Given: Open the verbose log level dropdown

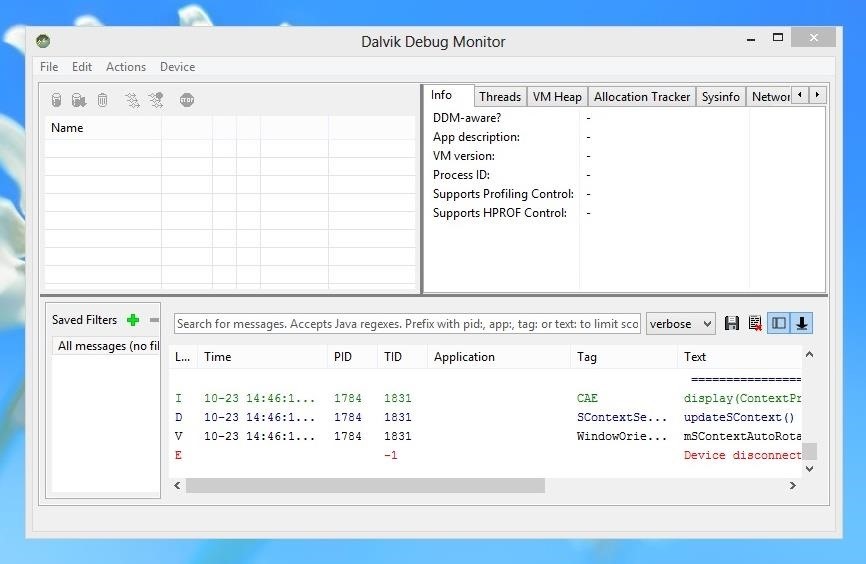Looking at the screenshot, I should pos(680,324).
